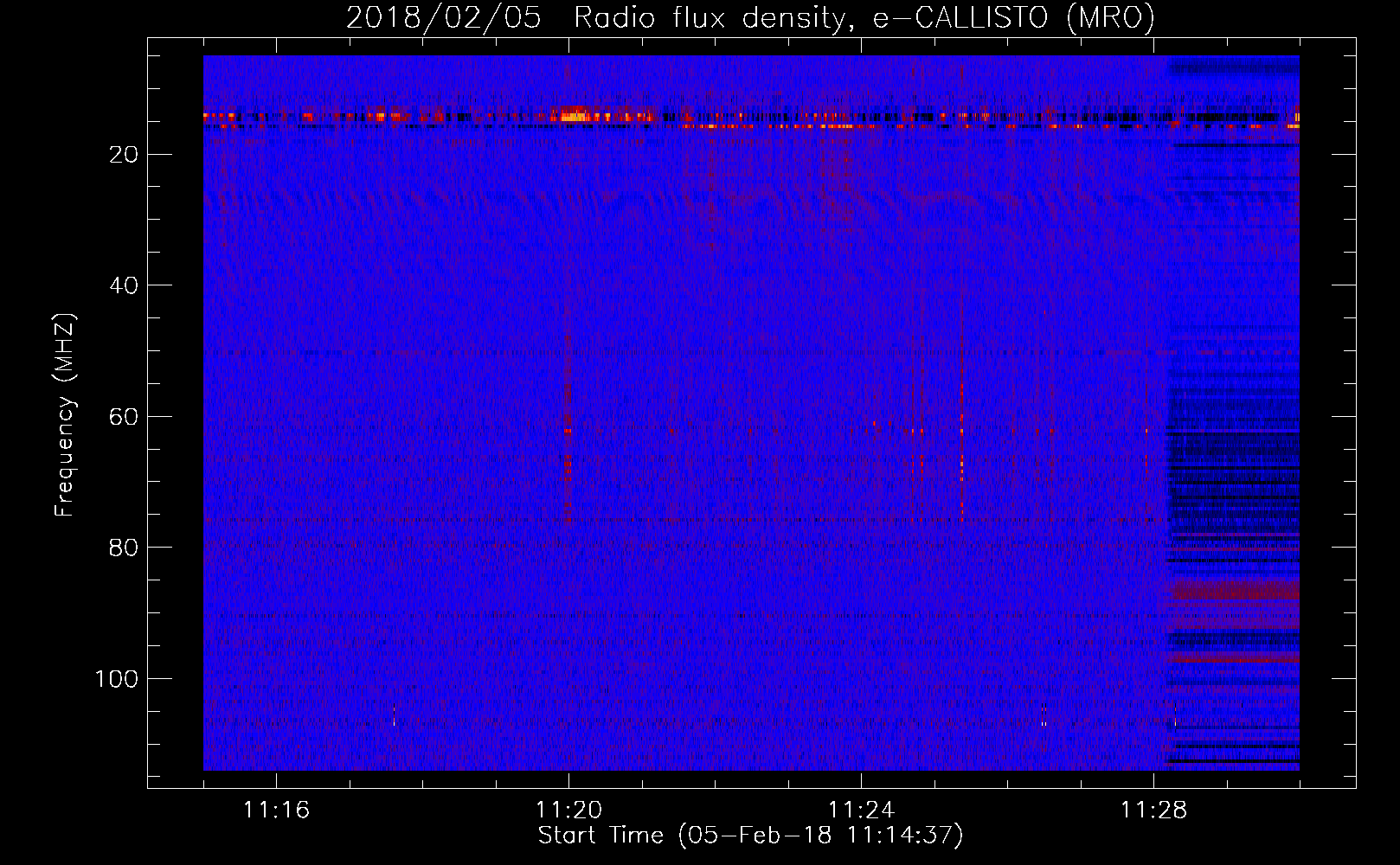
Task: Click the '60' frequency tick label
Action: [x=125, y=417]
